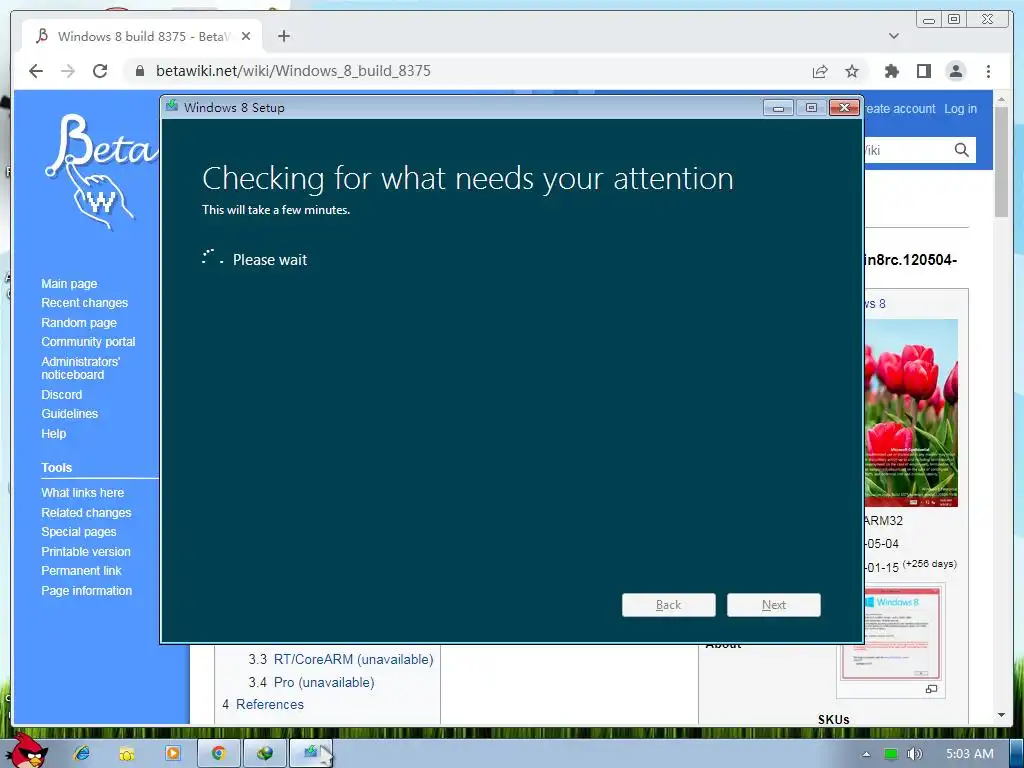Open a new Chrome tab

tap(283, 37)
